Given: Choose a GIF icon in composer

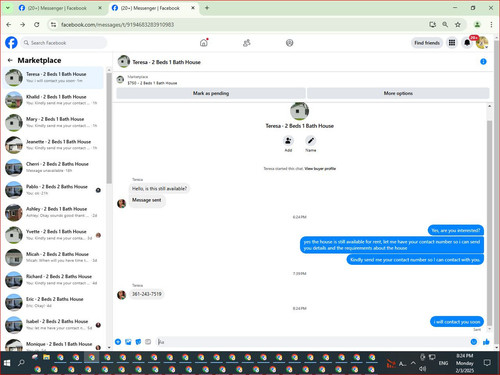Looking at the screenshot, I should (148, 342).
